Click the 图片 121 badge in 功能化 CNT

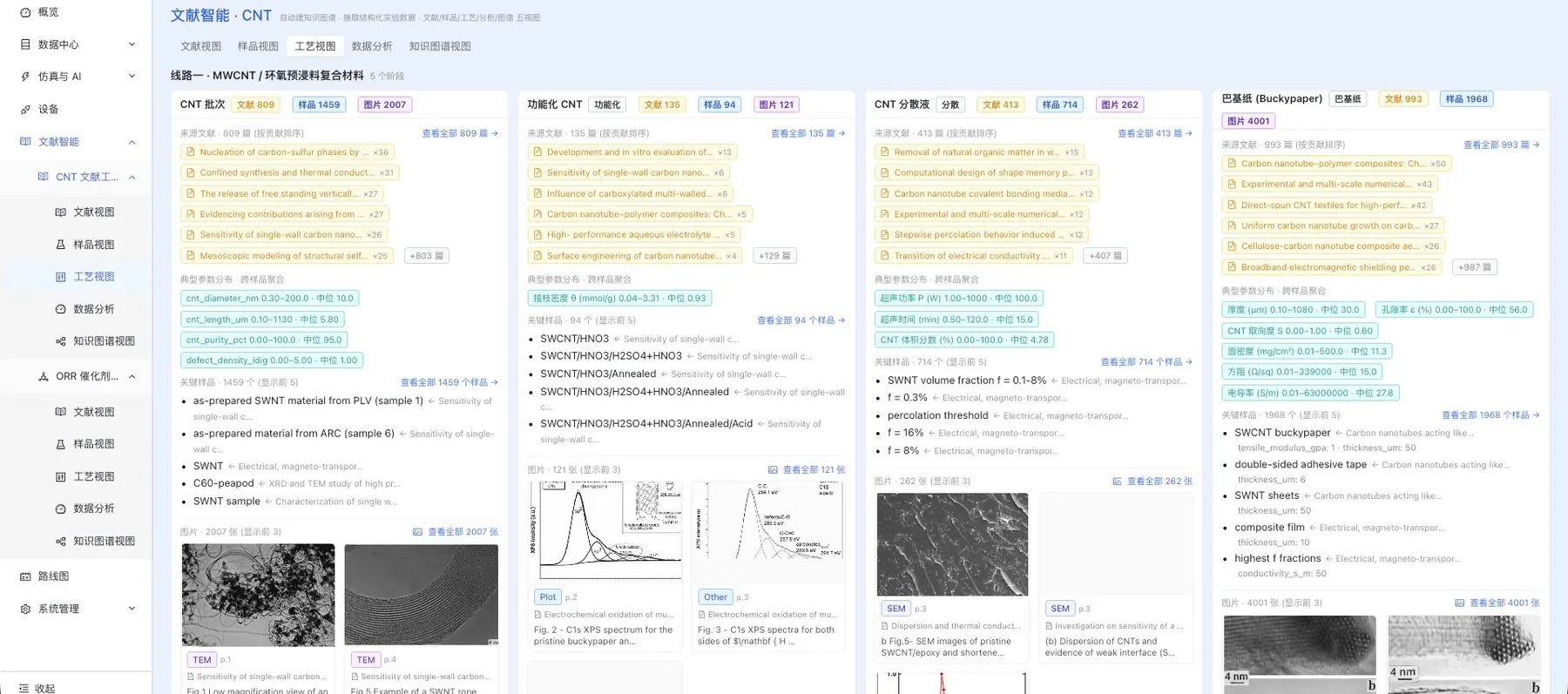[x=776, y=104]
